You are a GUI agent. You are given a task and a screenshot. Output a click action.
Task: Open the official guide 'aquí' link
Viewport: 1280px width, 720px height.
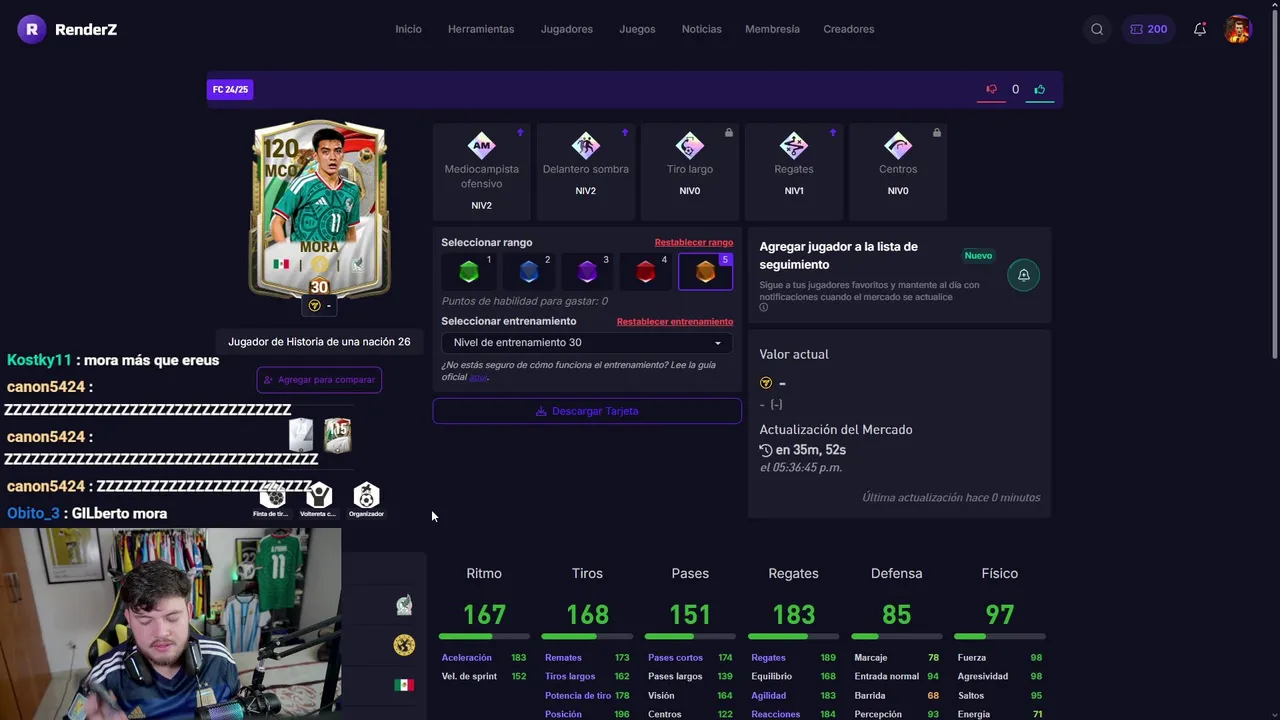pyautogui.click(x=478, y=377)
